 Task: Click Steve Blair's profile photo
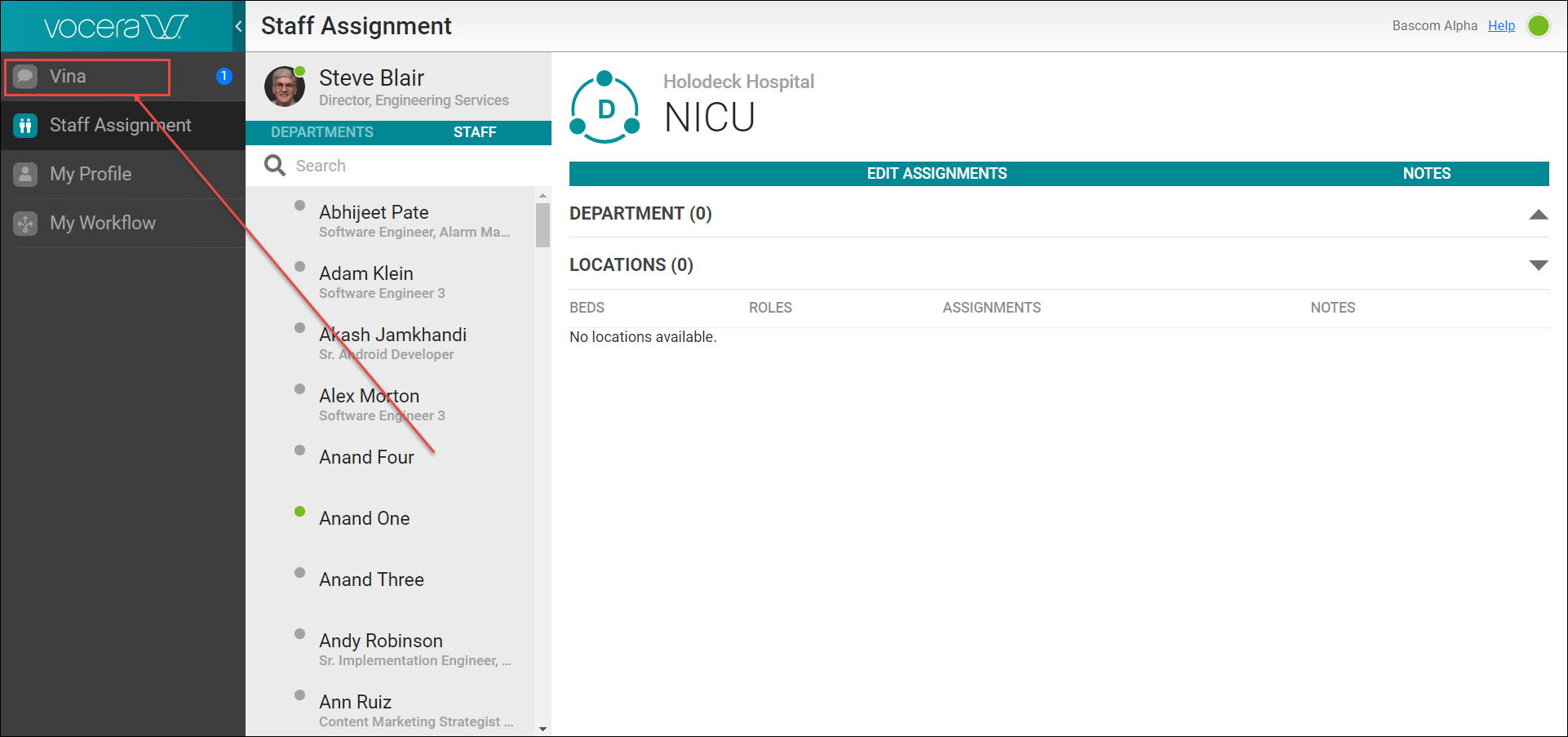285,86
